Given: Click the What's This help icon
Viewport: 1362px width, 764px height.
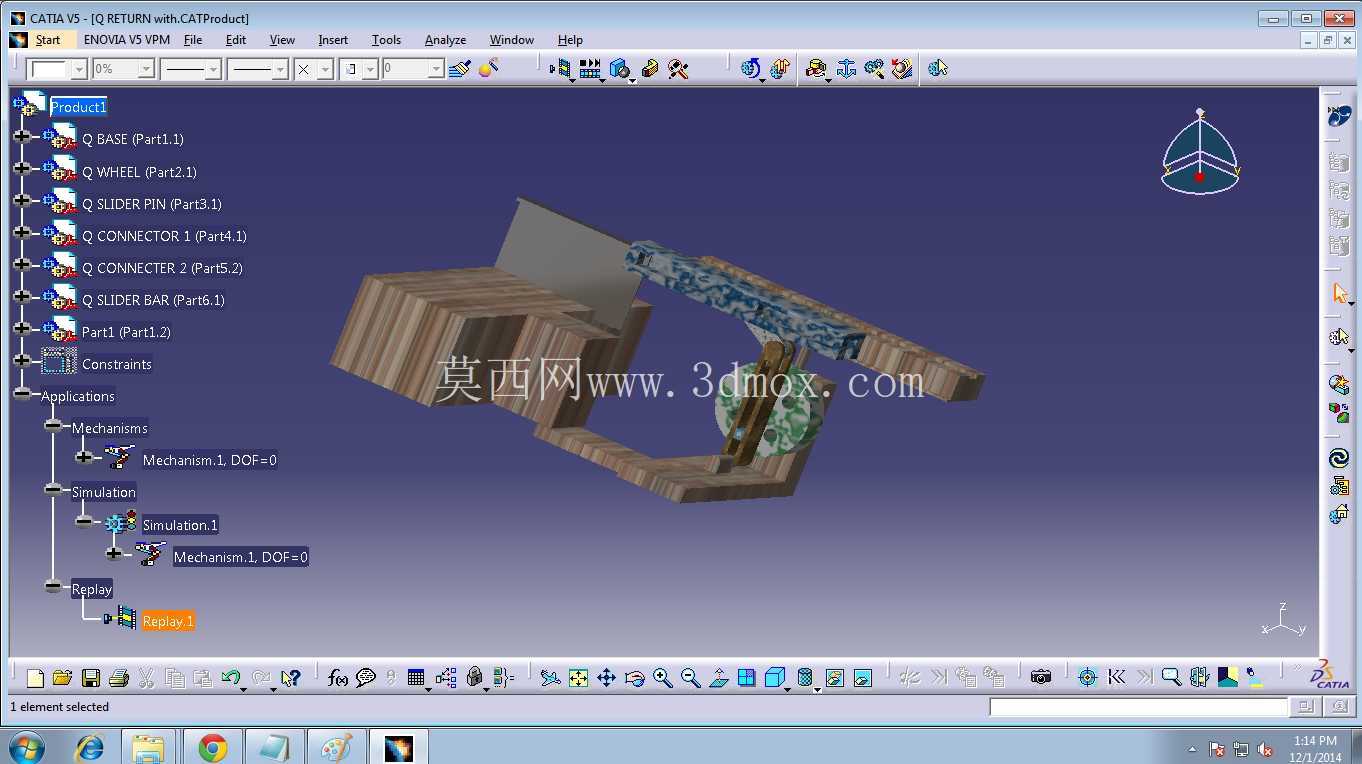Looking at the screenshot, I should point(290,678).
